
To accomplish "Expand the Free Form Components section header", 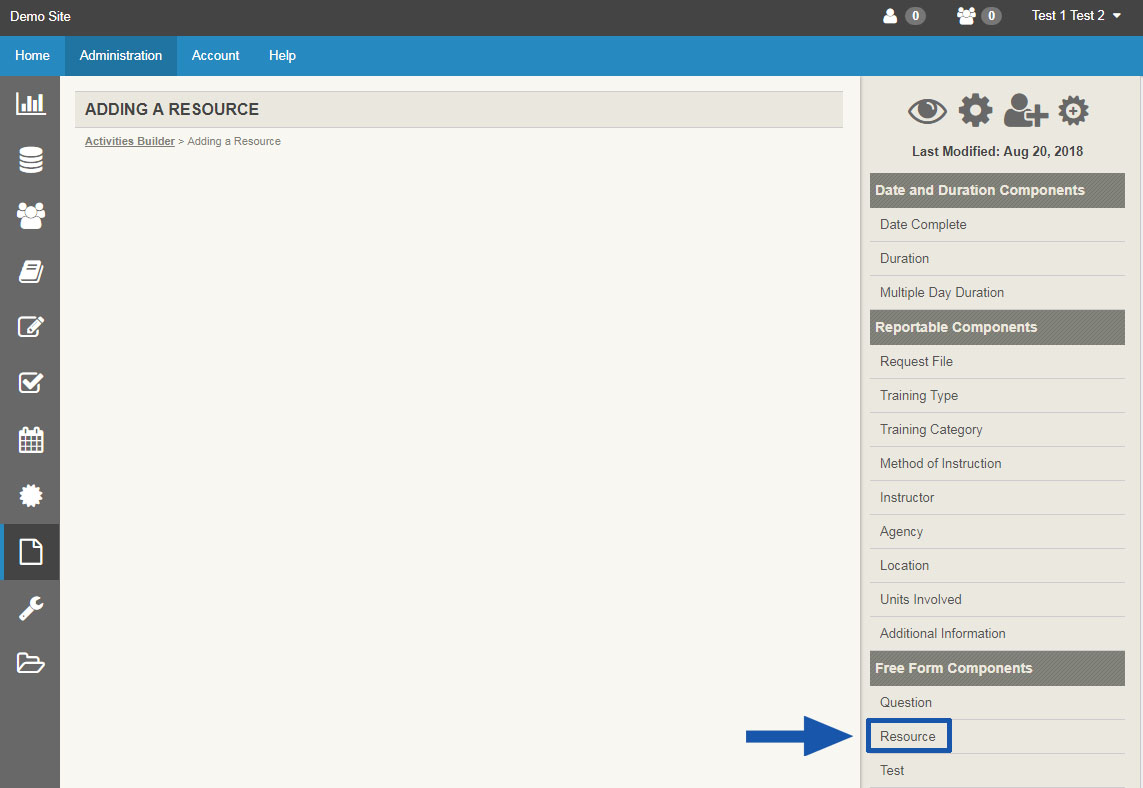I will (996, 668).
